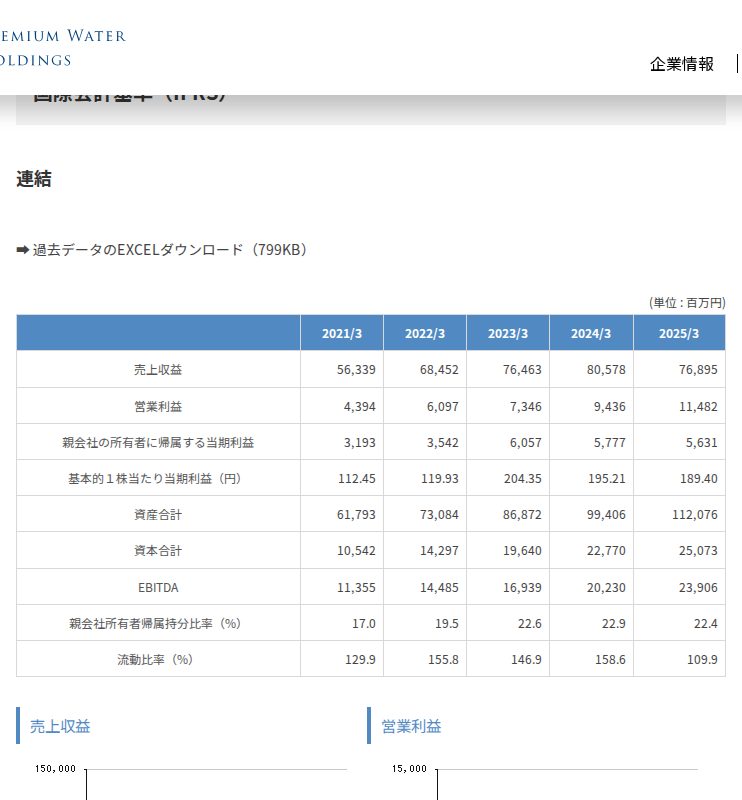
Task: Click the 20,230 EBITDA cell
Action: [x=591, y=587]
